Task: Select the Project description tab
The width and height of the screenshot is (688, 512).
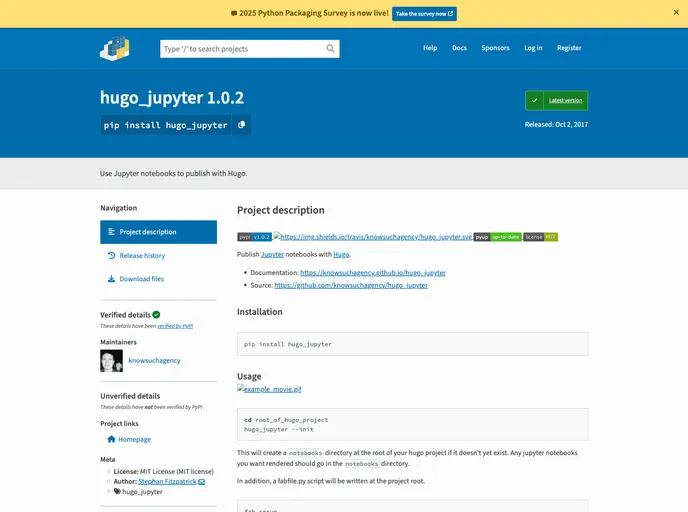Action: point(158,232)
